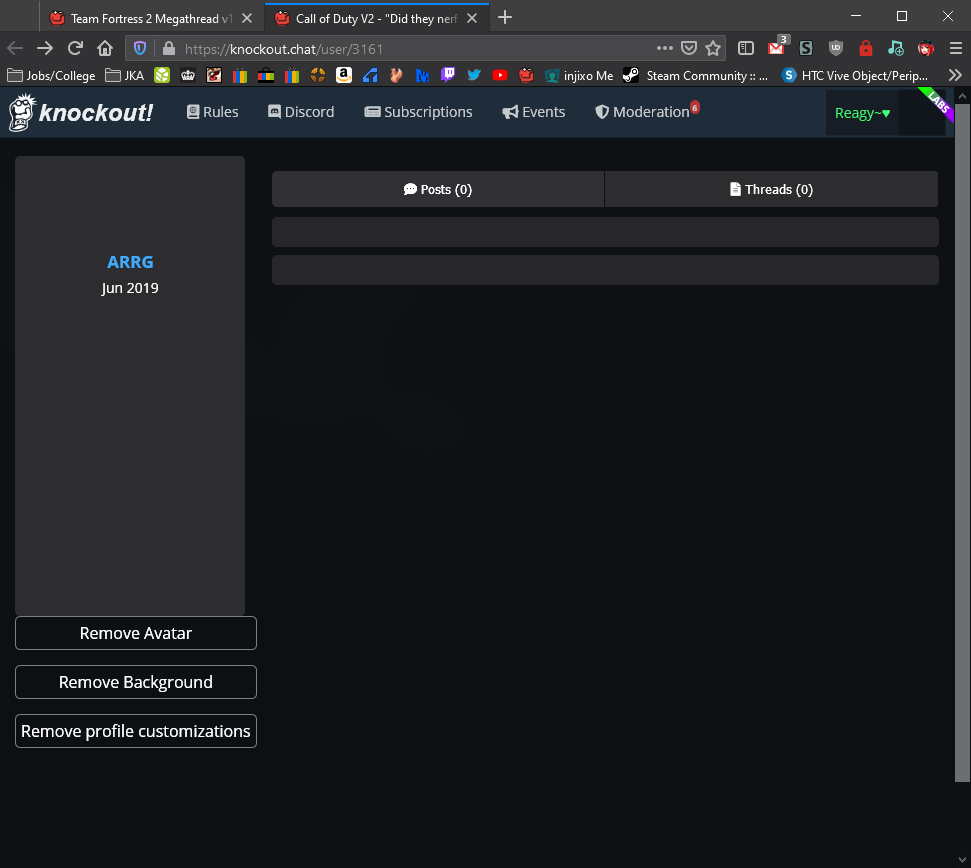
Task: Click Remove profile customizations button
Action: point(136,731)
